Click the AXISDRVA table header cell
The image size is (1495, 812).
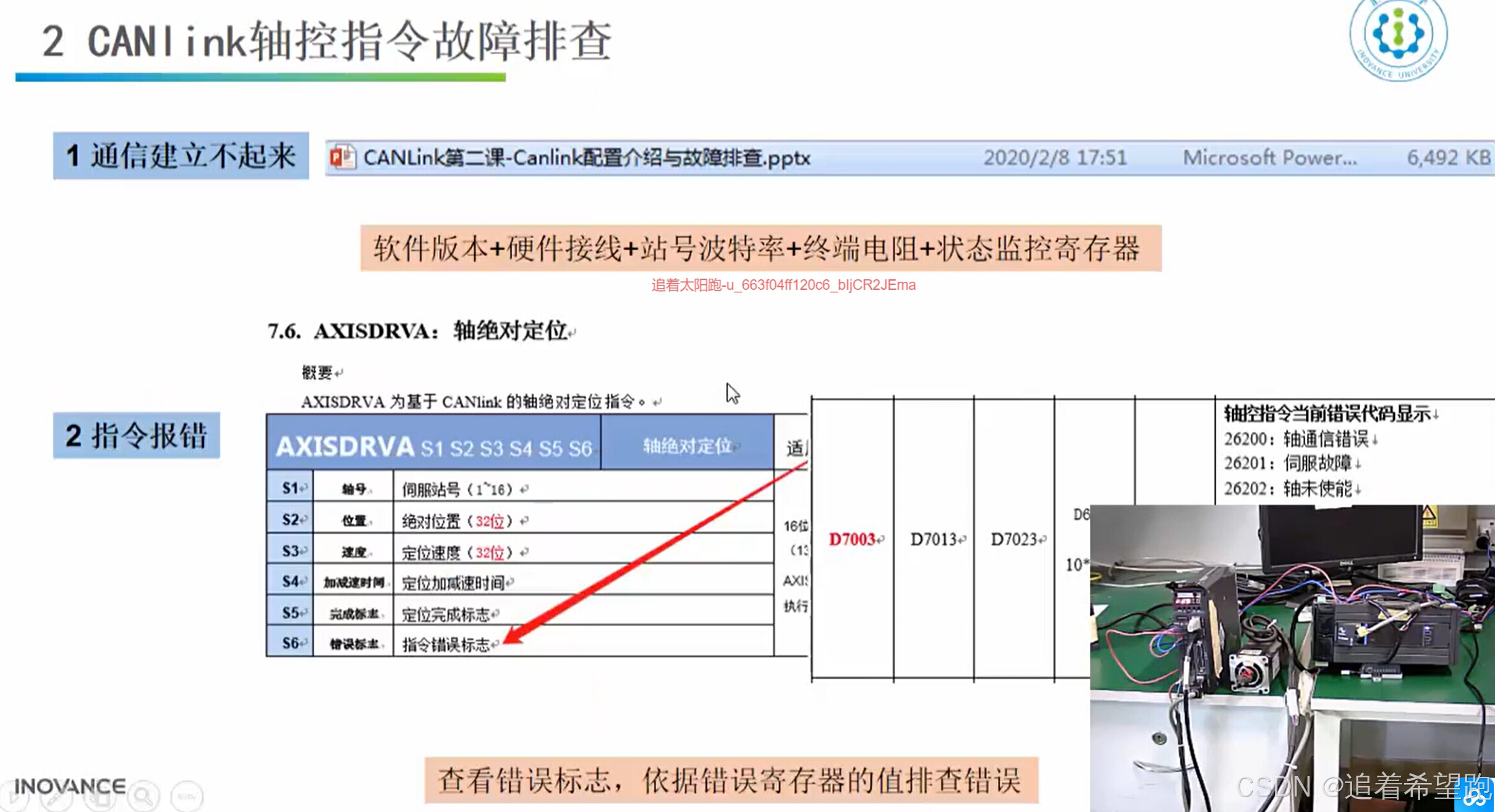pyautogui.click(x=433, y=445)
